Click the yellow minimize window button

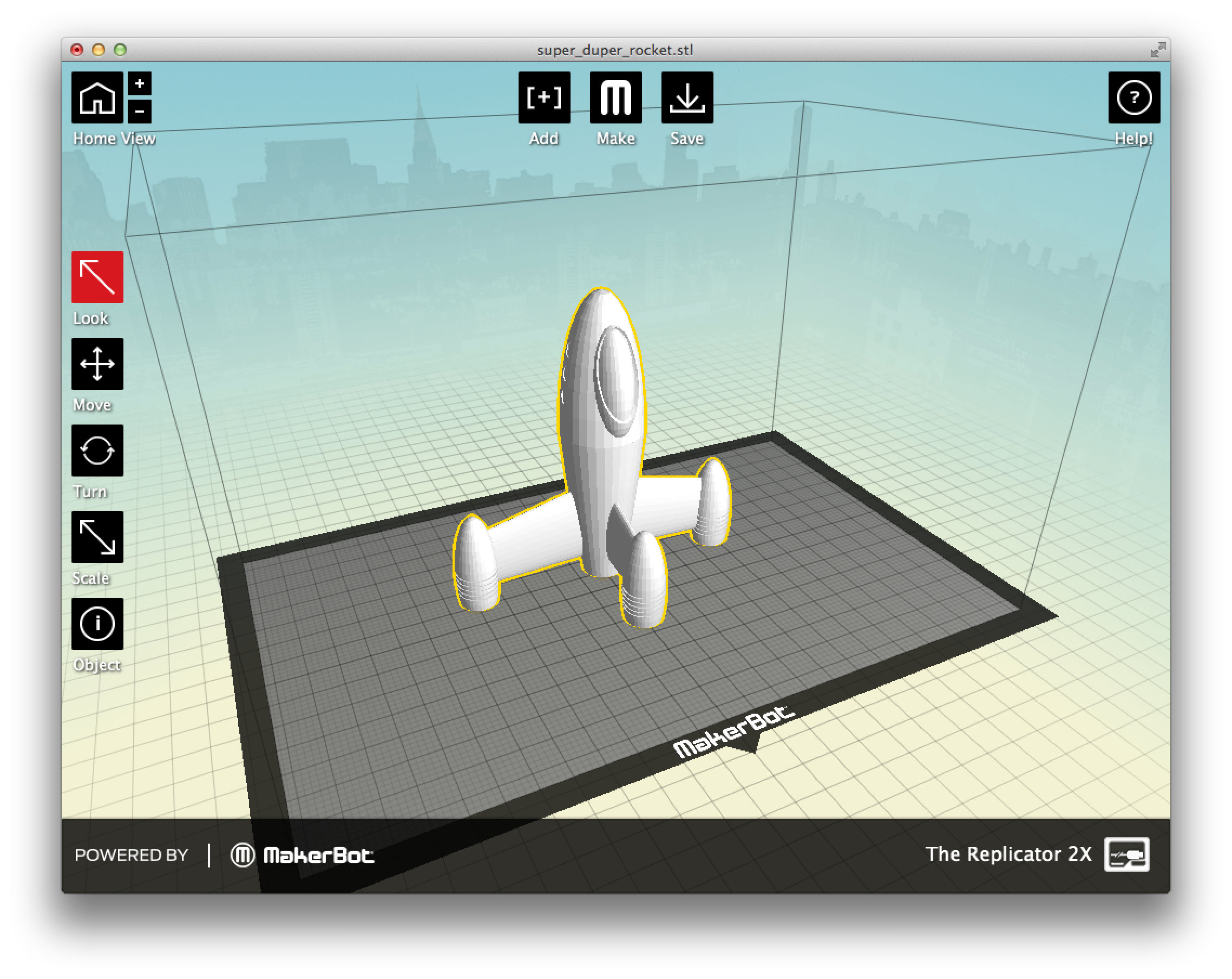(99, 50)
